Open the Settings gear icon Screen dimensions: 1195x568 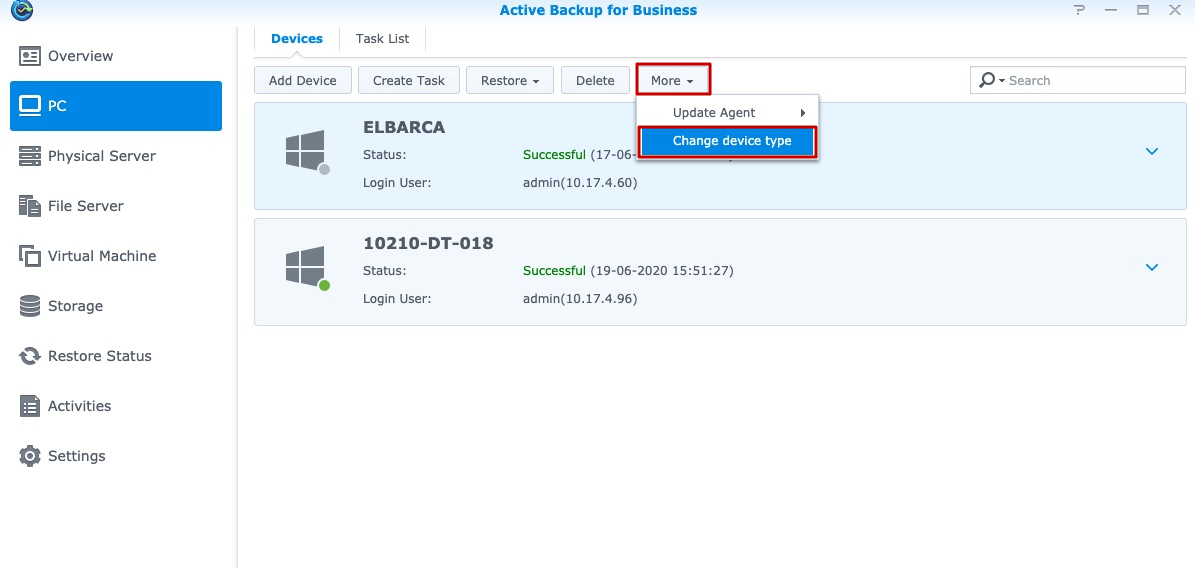click(30, 456)
